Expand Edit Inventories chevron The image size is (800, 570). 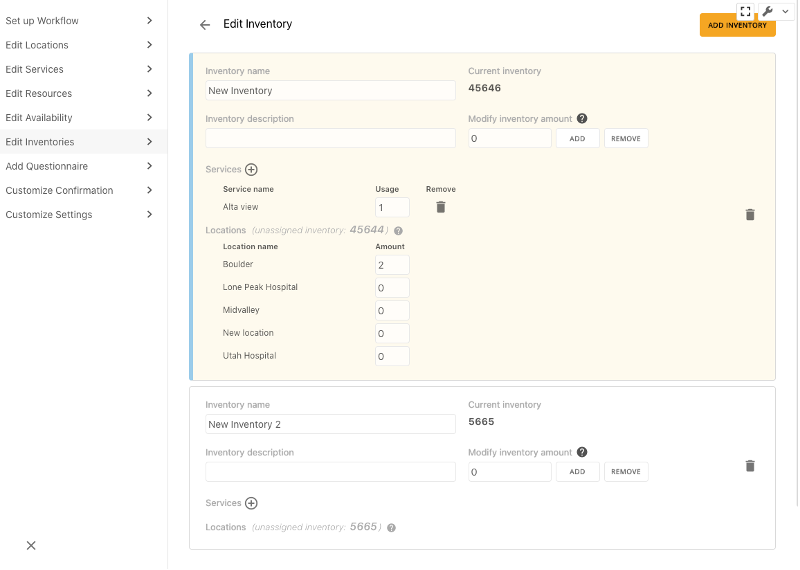(x=149, y=142)
